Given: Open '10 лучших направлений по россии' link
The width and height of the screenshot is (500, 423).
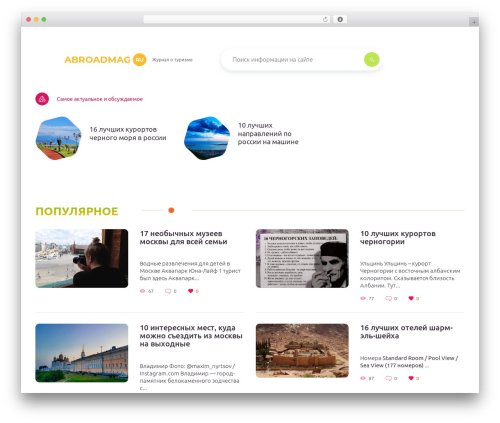Looking at the screenshot, I should [268, 134].
